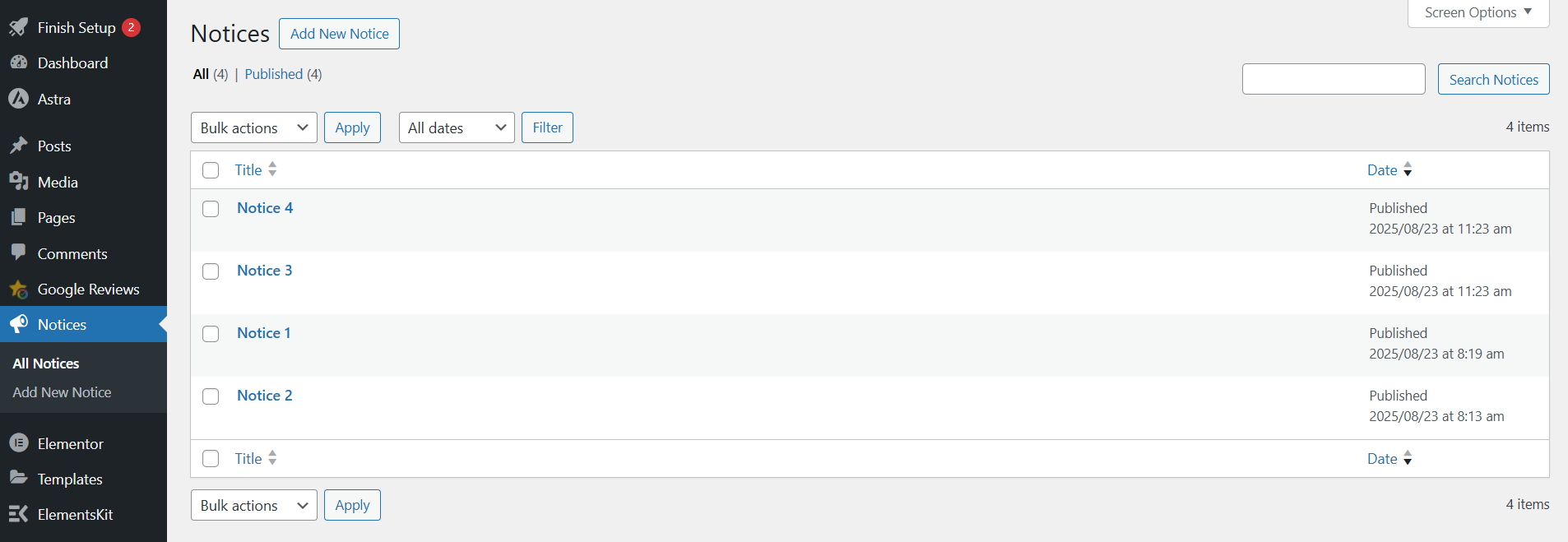
Task: Click the Comments bubble icon
Action: (18, 252)
